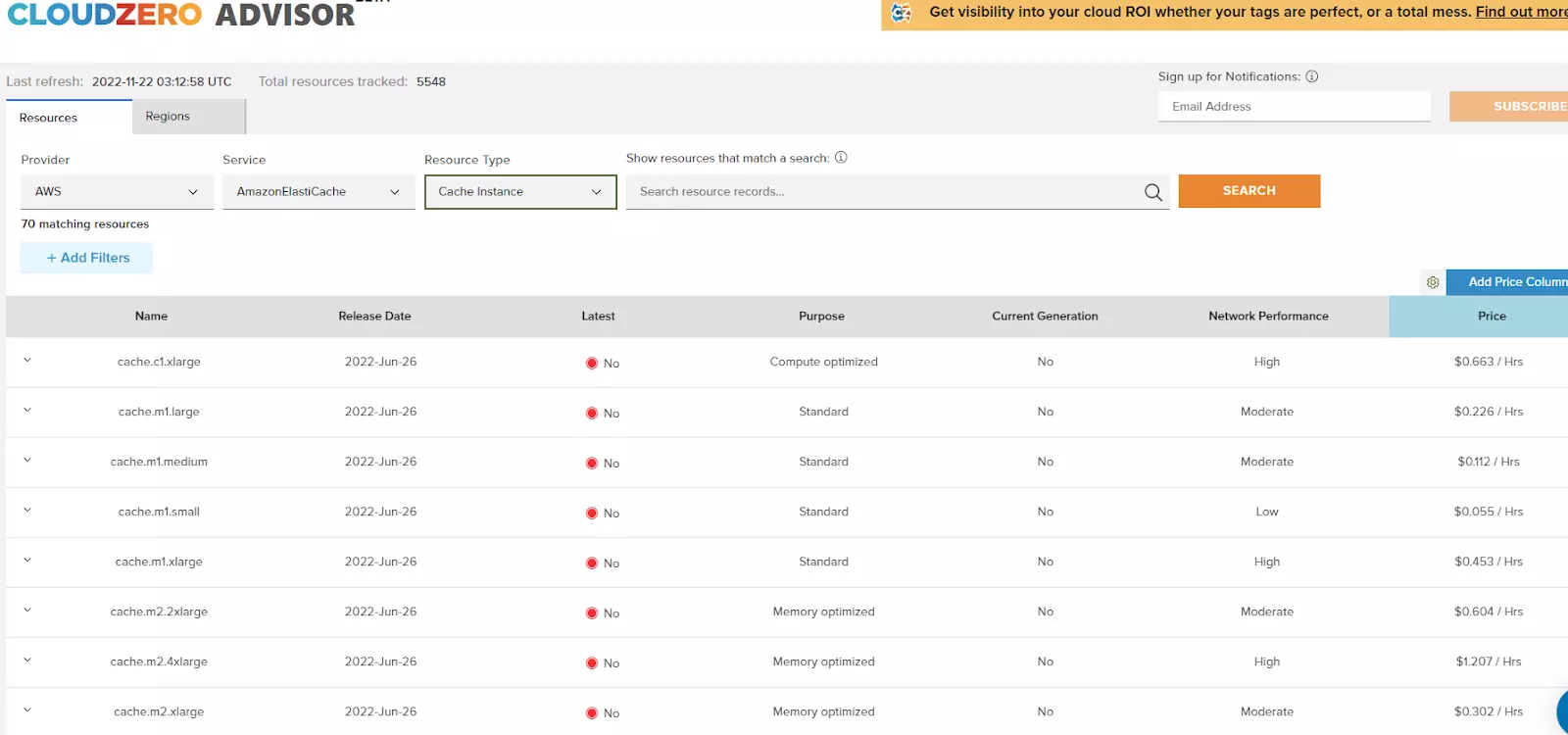Screen dimensions: 1568x735
Task: Click red status dot for cache.m1.large
Action: pos(592,414)
